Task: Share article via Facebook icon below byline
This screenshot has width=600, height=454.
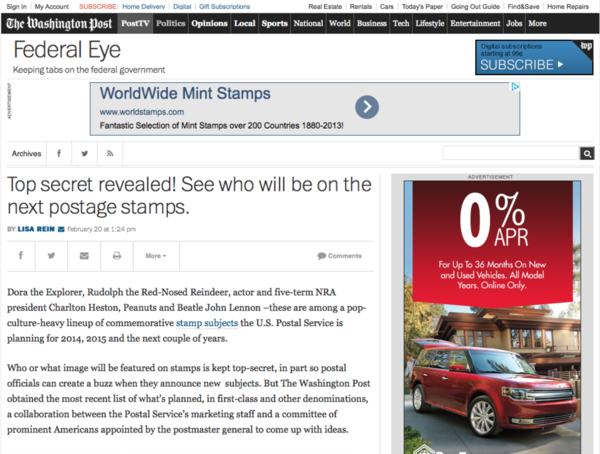Action: tap(21, 255)
